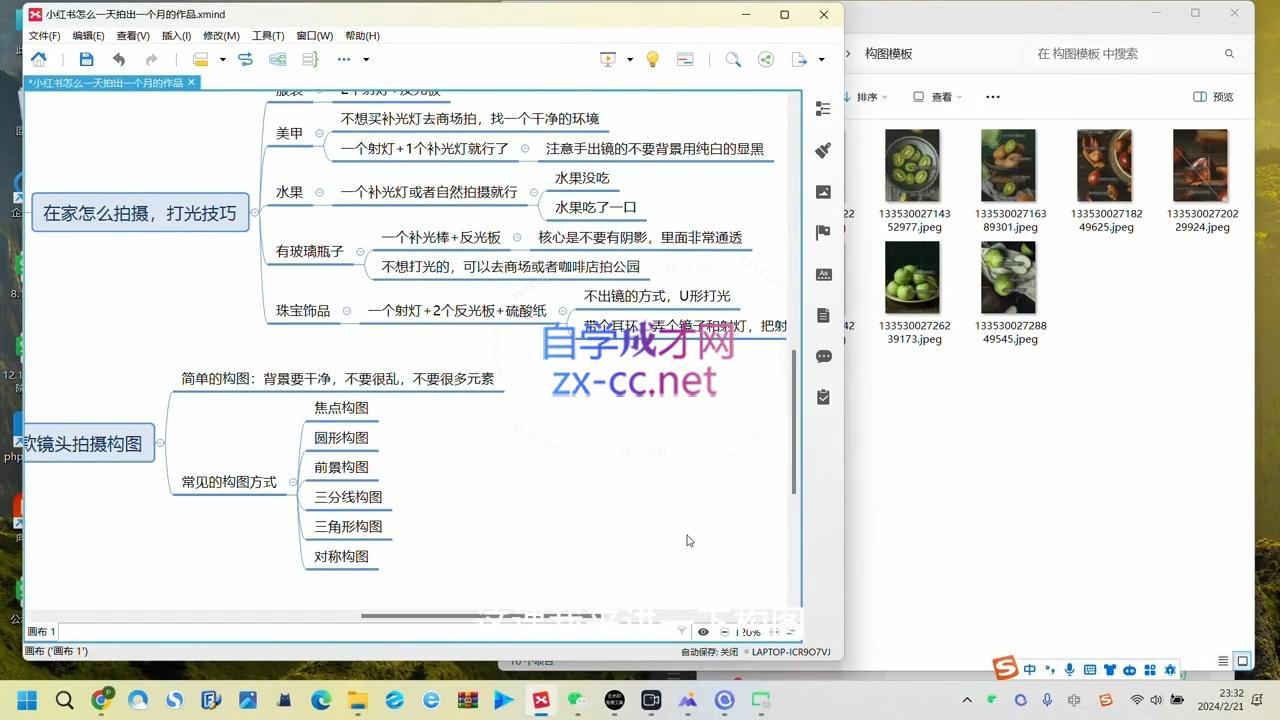Start presentation mode from the toolbar

pyautogui.click(x=608, y=59)
